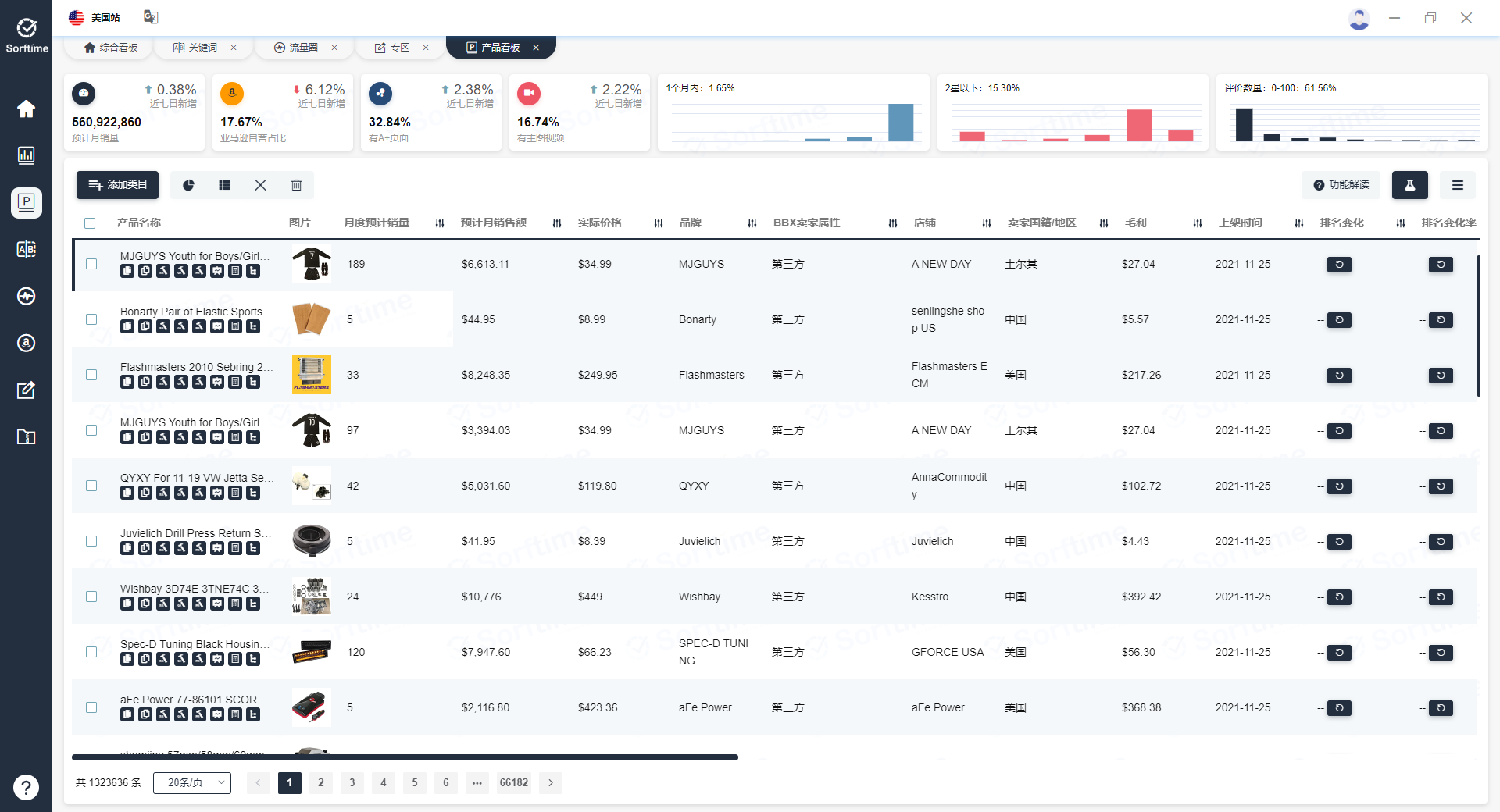The image size is (1500, 812).
Task: Check the Flashmasters 2010 Sebring row
Action: pyautogui.click(x=91, y=375)
